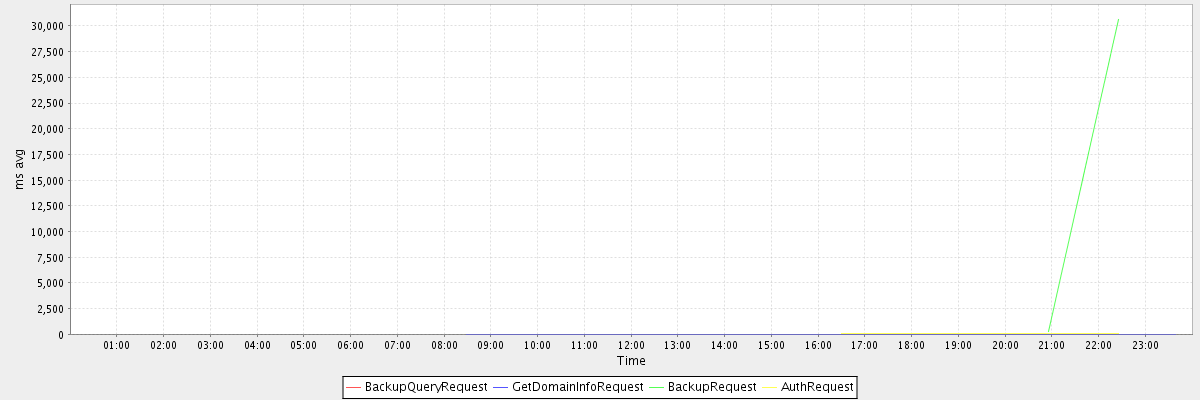Click the red BackupQueryRequest legend line
Screen dimensions: 1200x400
click(354, 386)
